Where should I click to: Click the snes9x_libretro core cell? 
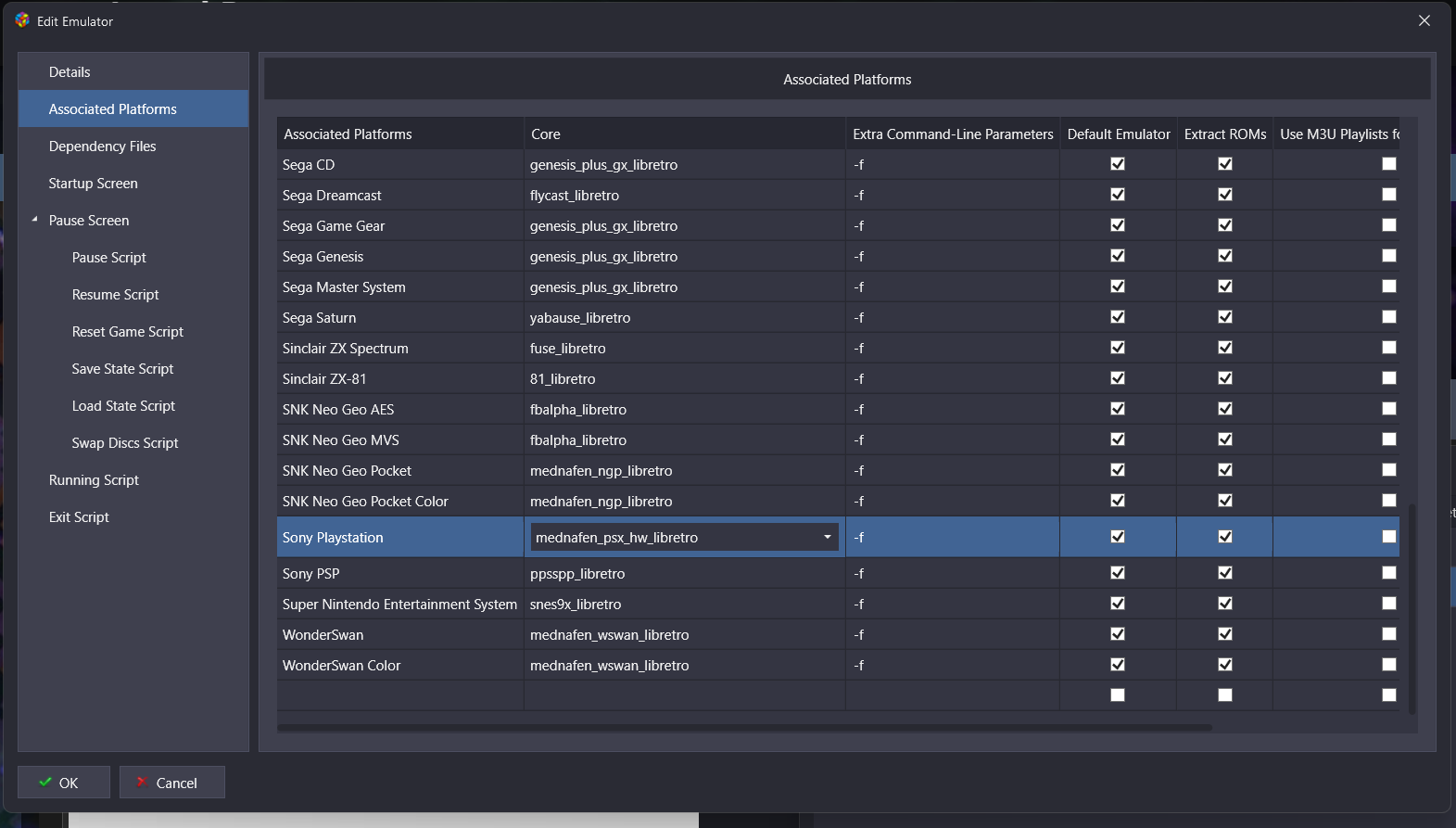[685, 604]
